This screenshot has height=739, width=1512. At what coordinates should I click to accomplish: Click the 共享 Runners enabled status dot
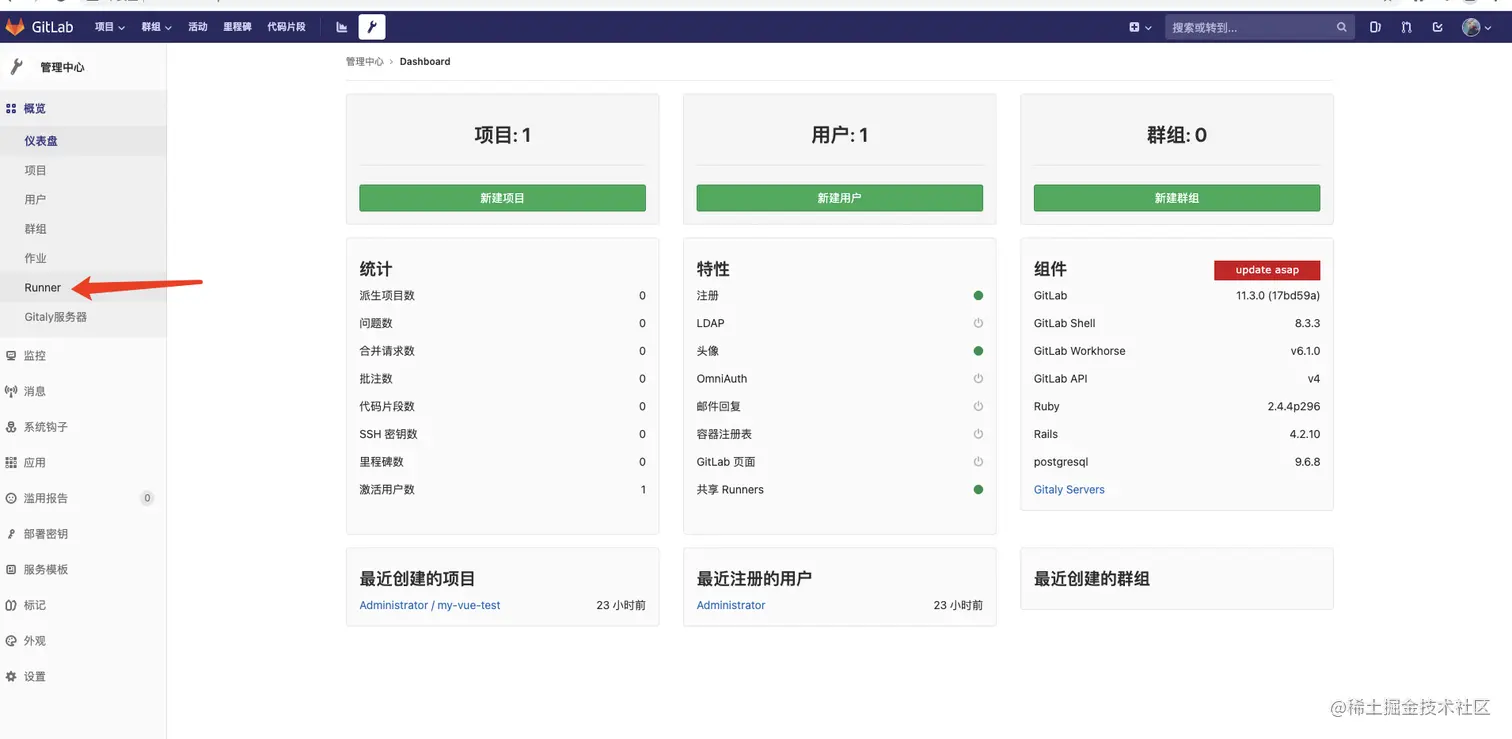click(x=978, y=490)
